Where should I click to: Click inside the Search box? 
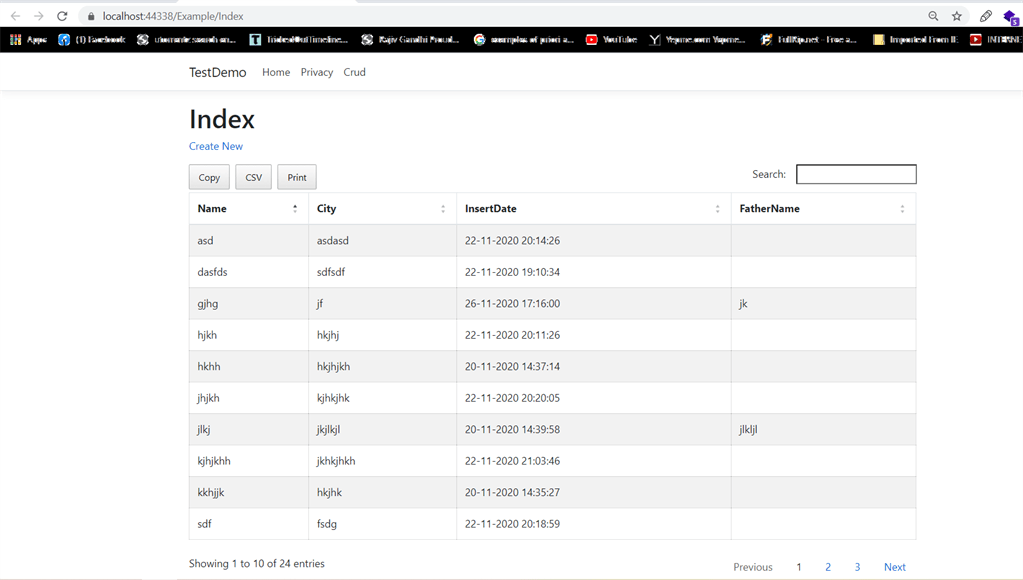pyautogui.click(x=856, y=174)
